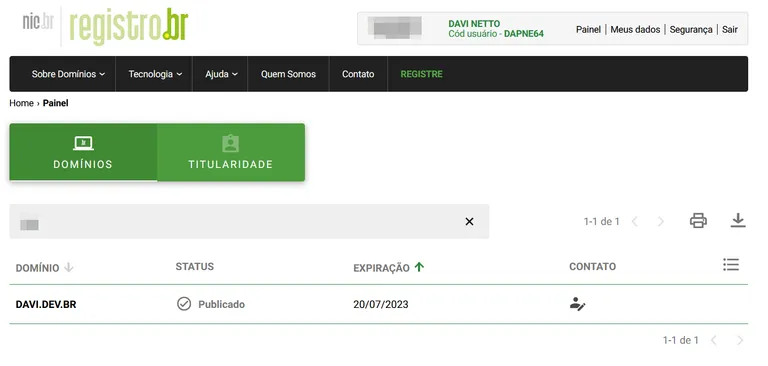Go to next page in top pagination
768x366 pixels.
(661, 221)
